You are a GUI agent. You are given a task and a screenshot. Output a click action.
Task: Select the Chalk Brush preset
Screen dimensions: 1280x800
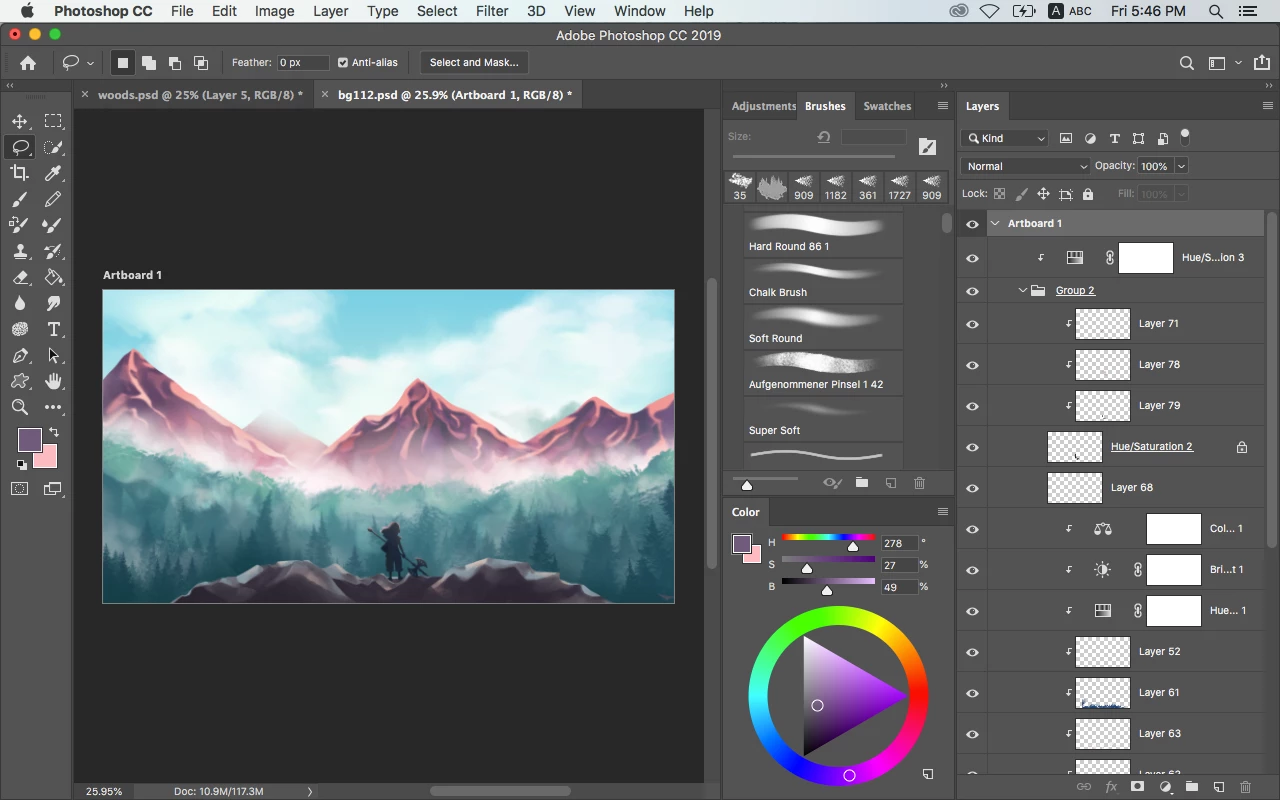pos(823,281)
